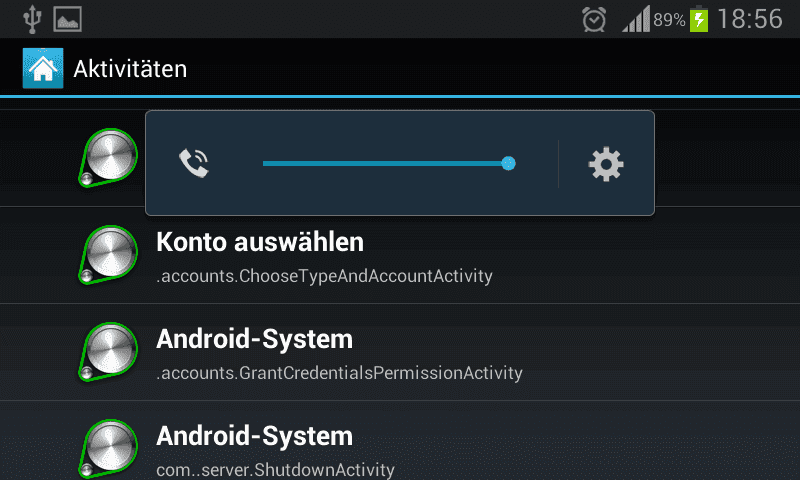Tap the signal strength bars
The height and width of the screenshot is (480, 800).
[636, 19]
